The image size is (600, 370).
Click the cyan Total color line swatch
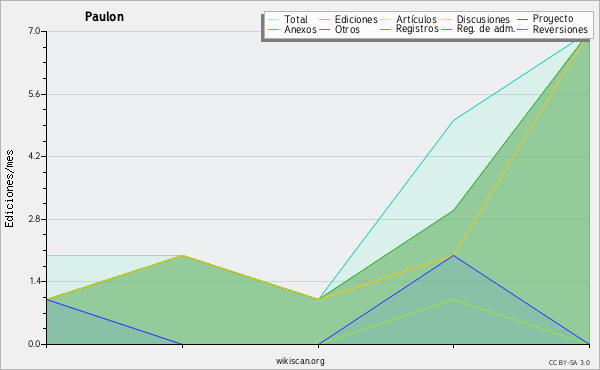pos(274,20)
